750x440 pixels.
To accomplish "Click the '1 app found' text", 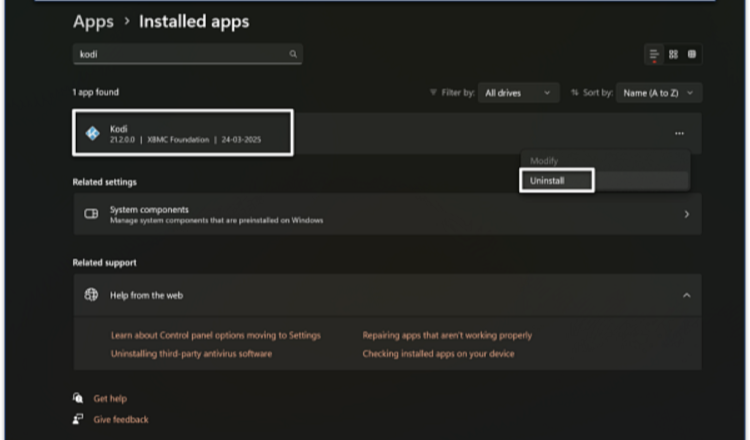I will coord(96,92).
